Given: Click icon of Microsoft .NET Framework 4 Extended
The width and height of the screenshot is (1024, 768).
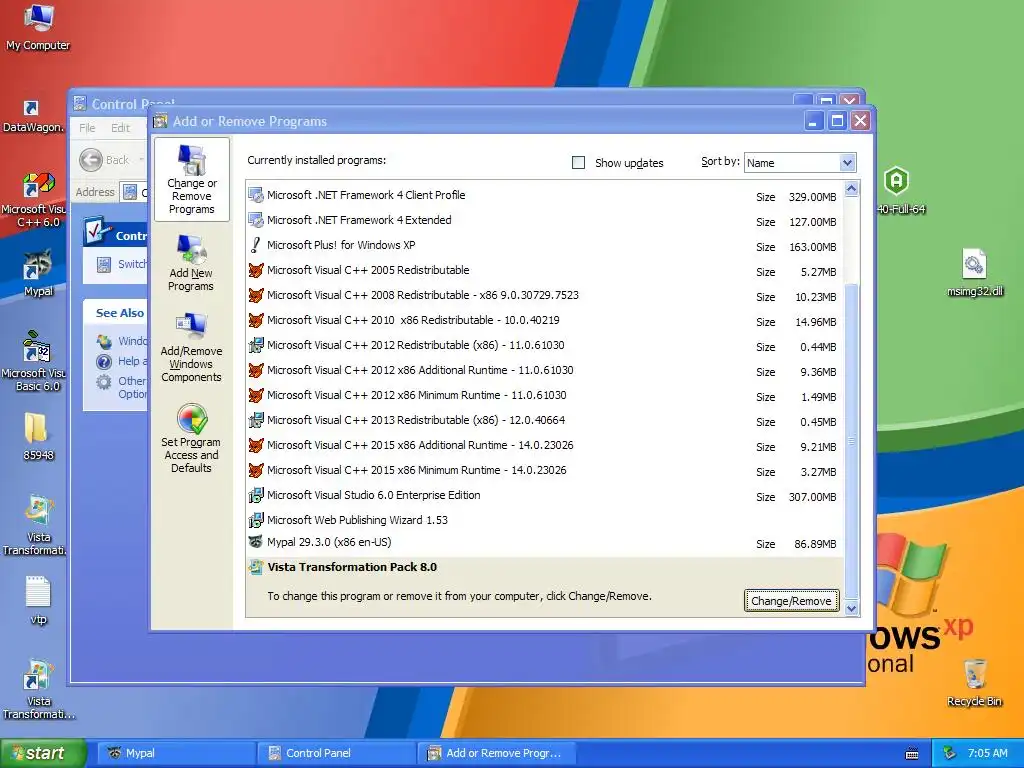Looking at the screenshot, I should 256,220.
